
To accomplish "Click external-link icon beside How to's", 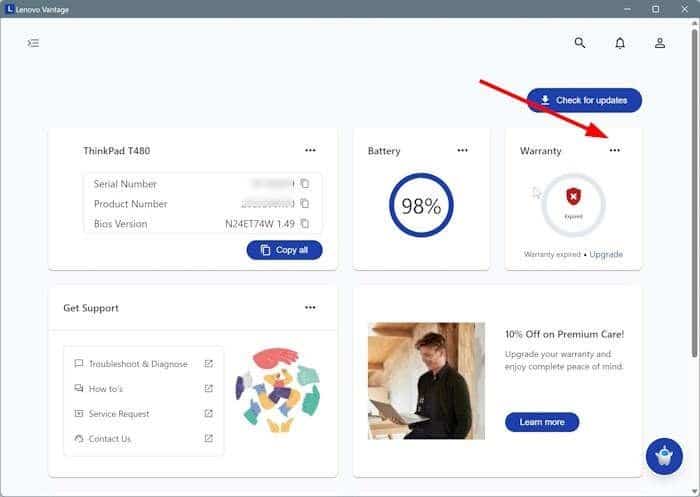I will [x=208, y=388].
